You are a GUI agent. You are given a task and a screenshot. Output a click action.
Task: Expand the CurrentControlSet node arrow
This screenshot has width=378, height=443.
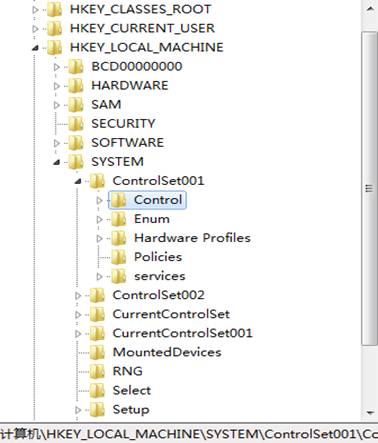78,315
